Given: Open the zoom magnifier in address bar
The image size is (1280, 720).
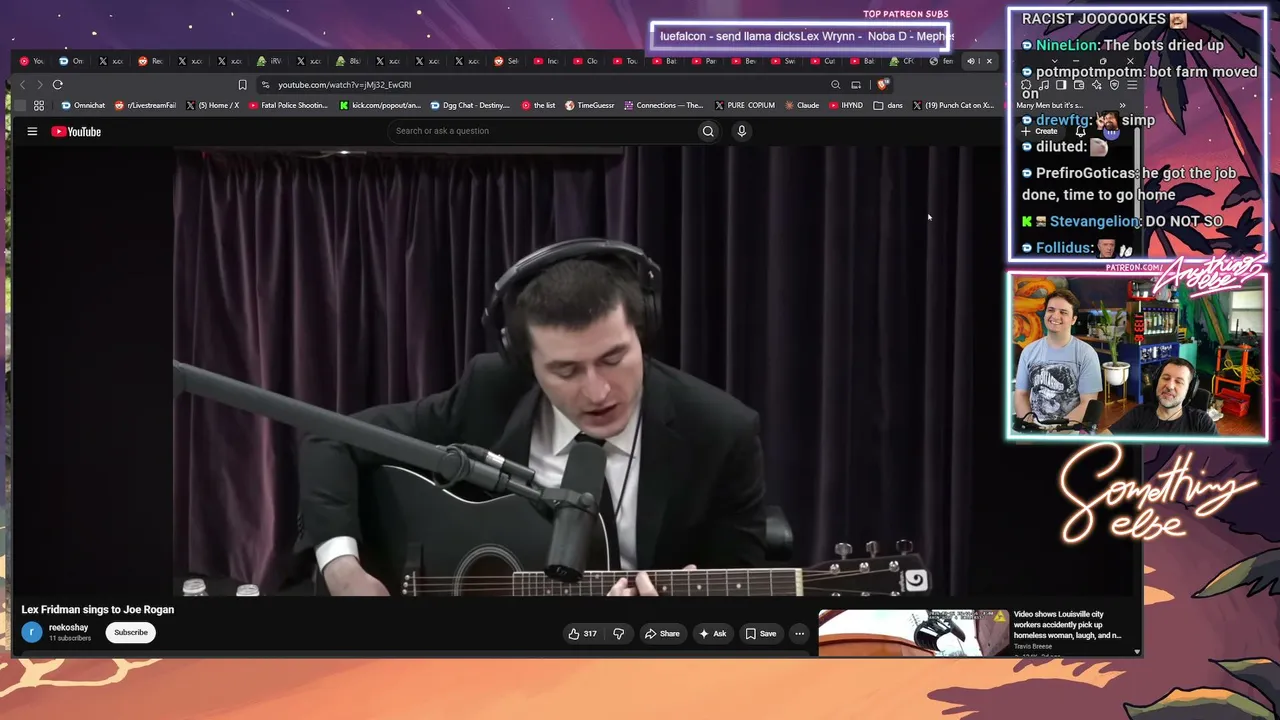Looking at the screenshot, I should (x=836, y=85).
